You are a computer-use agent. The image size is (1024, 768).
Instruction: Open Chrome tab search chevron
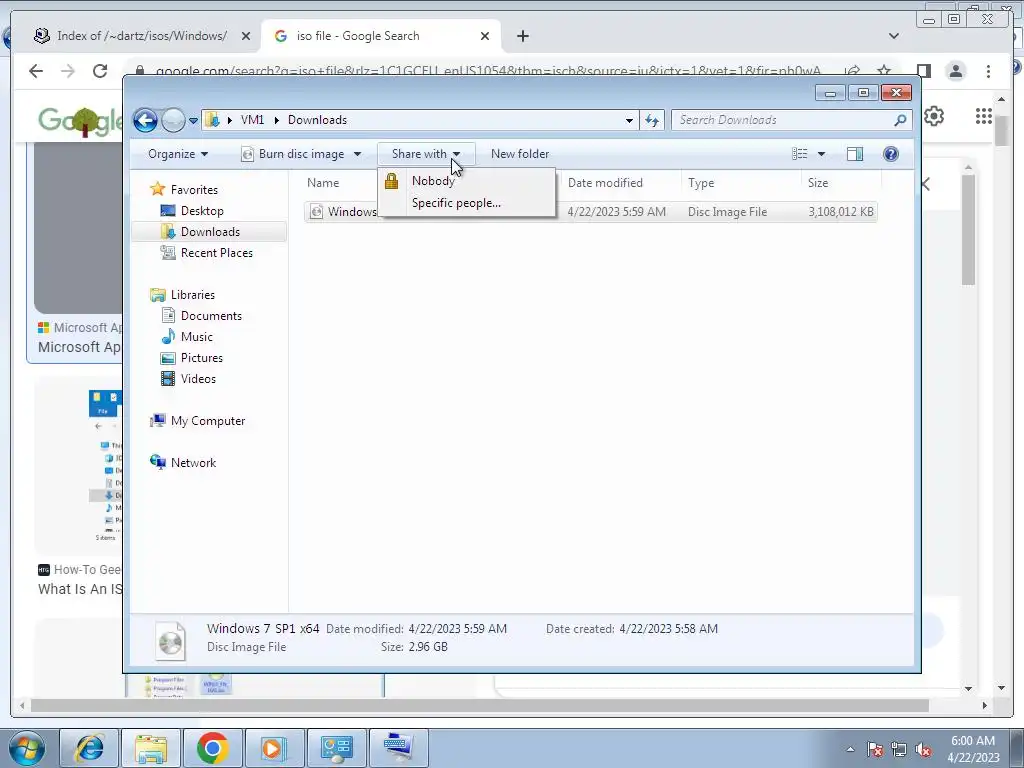pos(894,36)
